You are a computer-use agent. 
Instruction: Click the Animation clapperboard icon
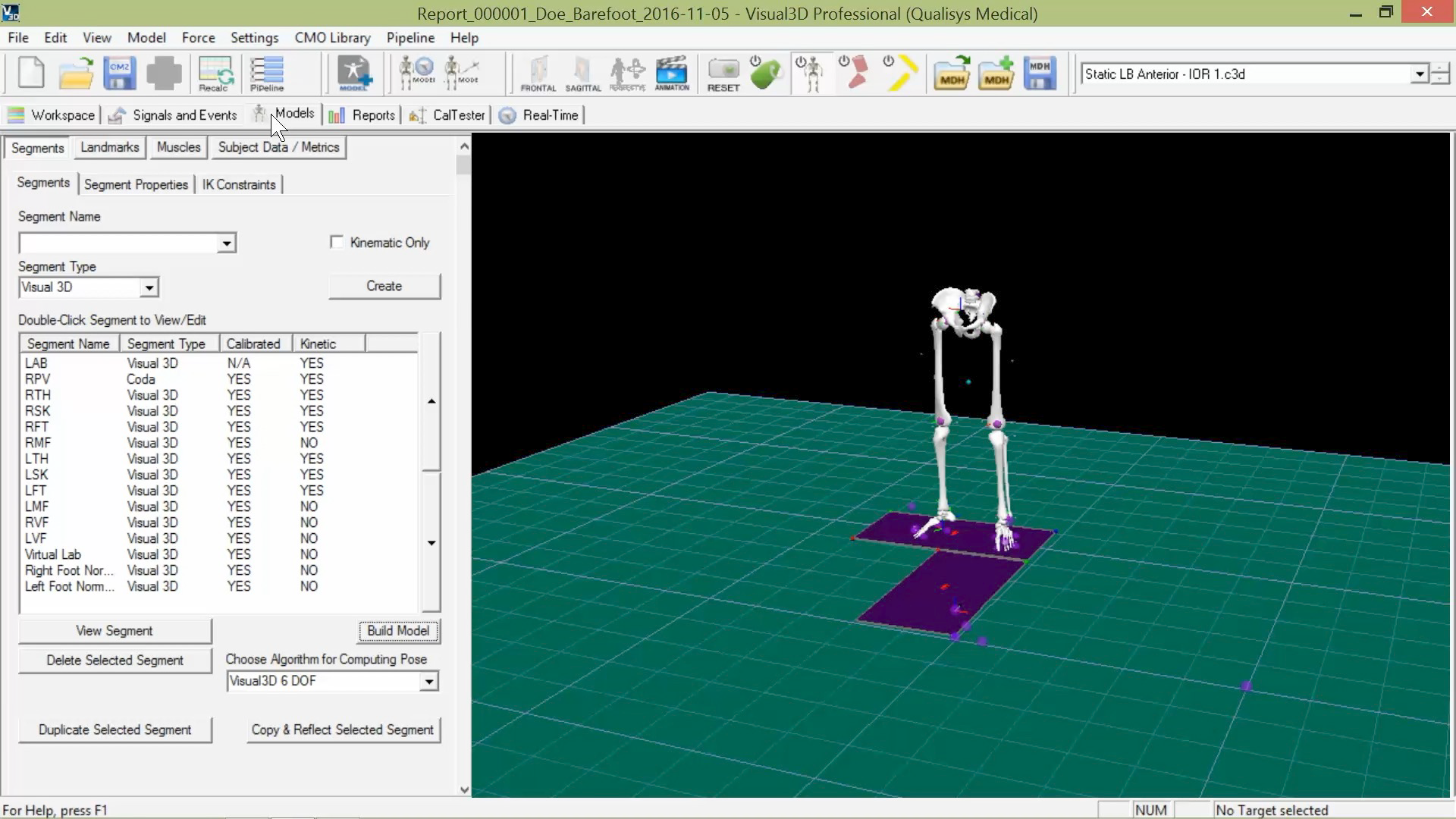pyautogui.click(x=672, y=74)
